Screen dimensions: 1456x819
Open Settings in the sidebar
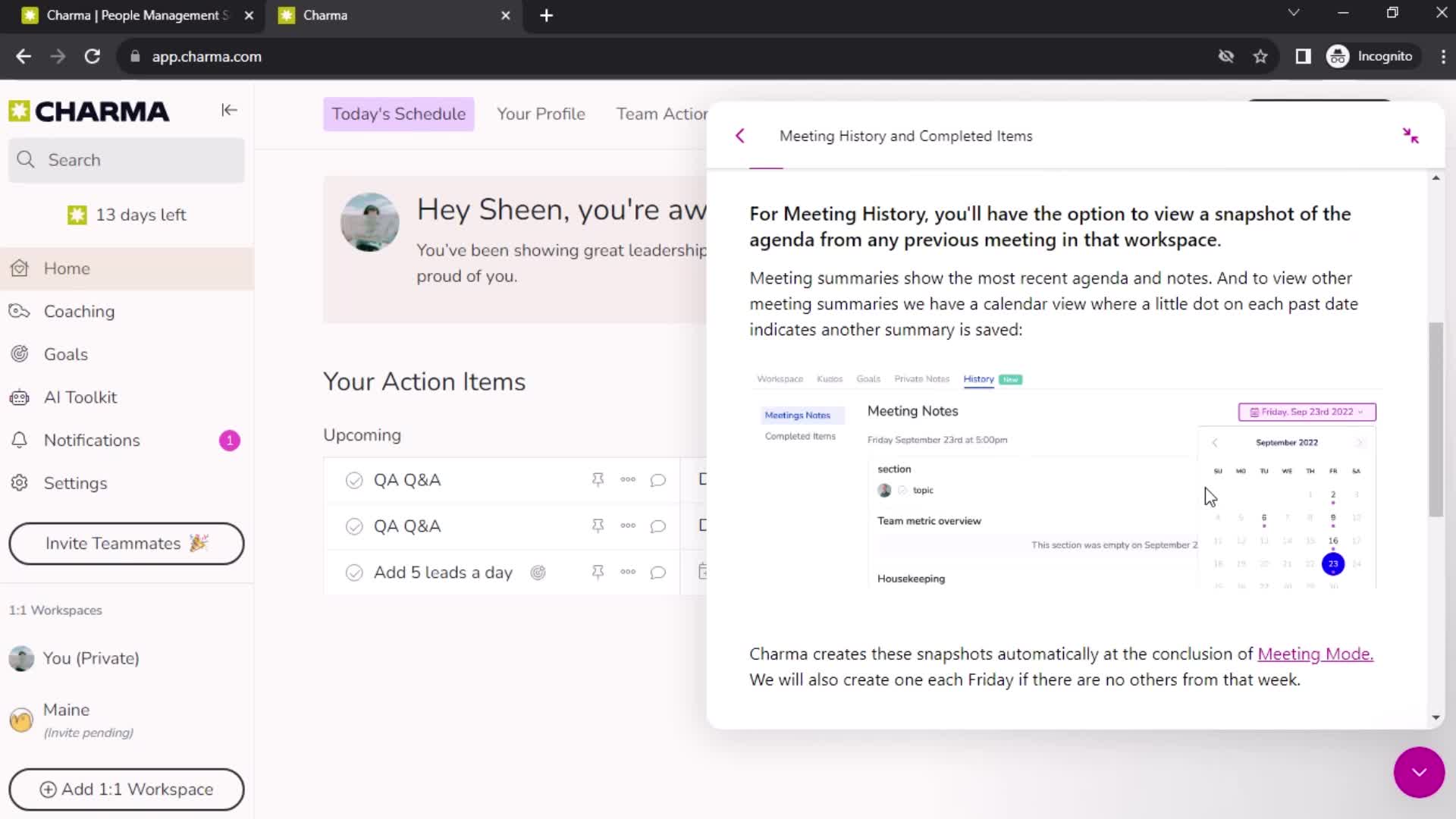pyautogui.click(x=127, y=483)
